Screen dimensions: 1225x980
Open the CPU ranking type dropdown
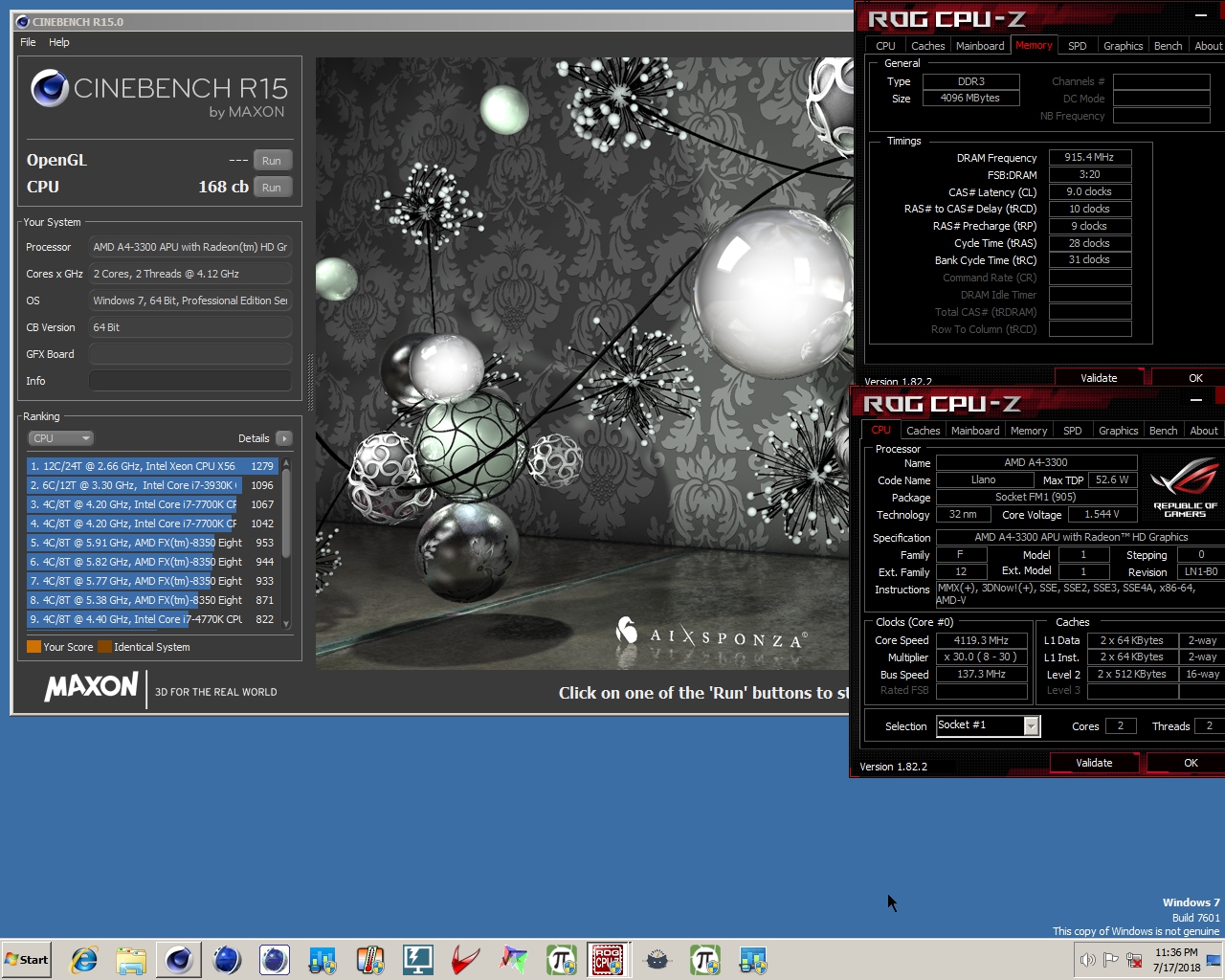click(60, 438)
